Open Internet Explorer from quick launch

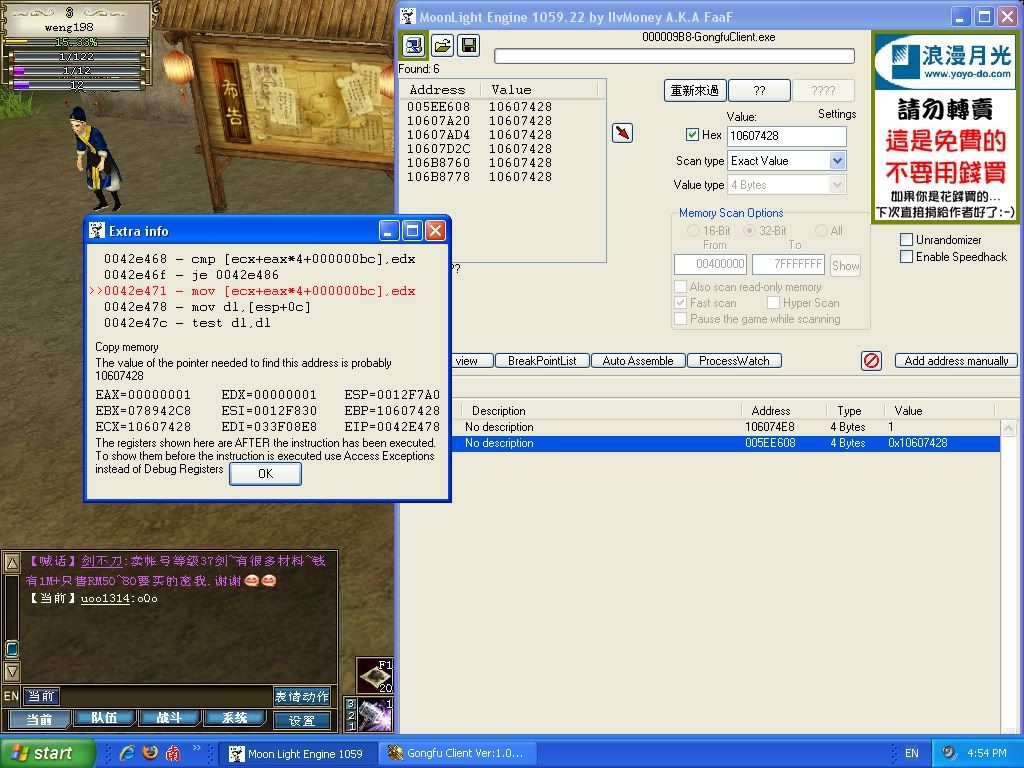[127, 753]
